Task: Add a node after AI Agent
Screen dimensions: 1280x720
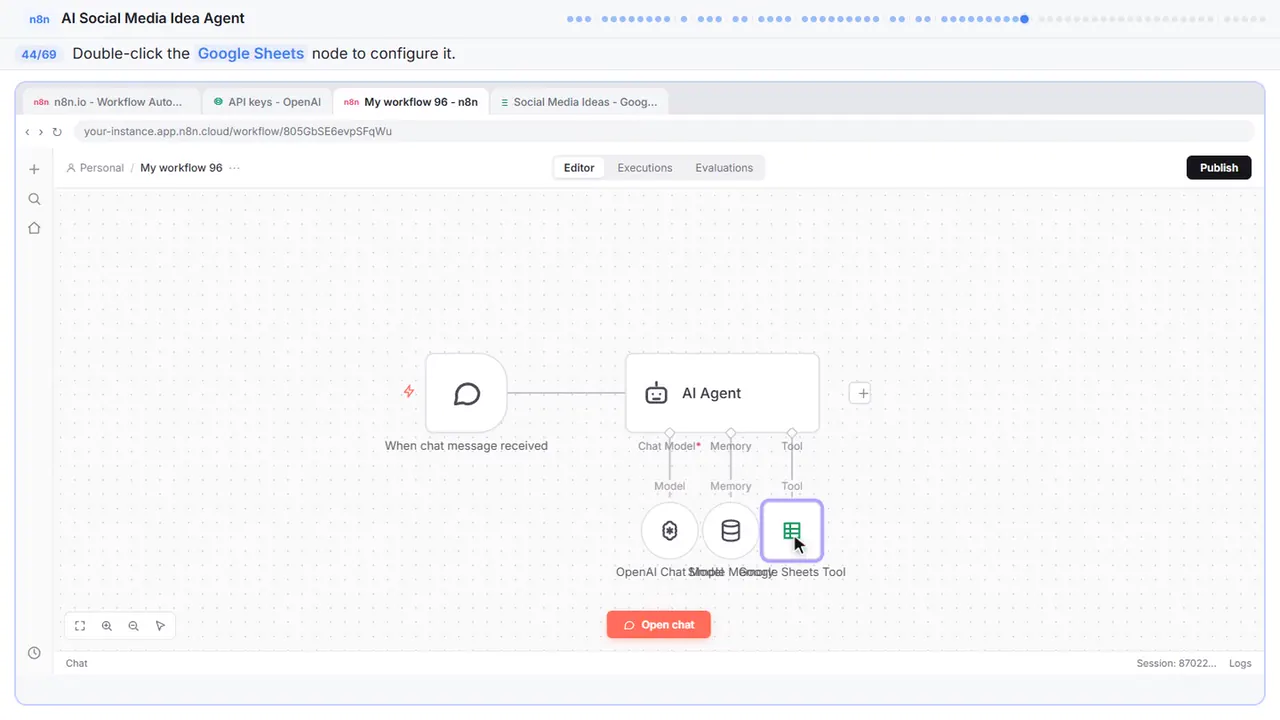Action: tap(861, 393)
